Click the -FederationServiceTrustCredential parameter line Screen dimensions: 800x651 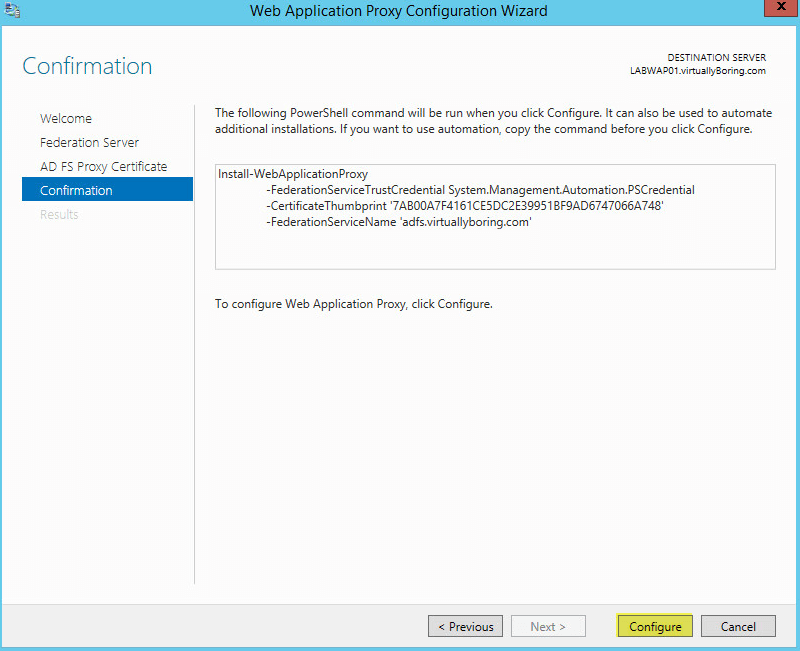[480, 190]
